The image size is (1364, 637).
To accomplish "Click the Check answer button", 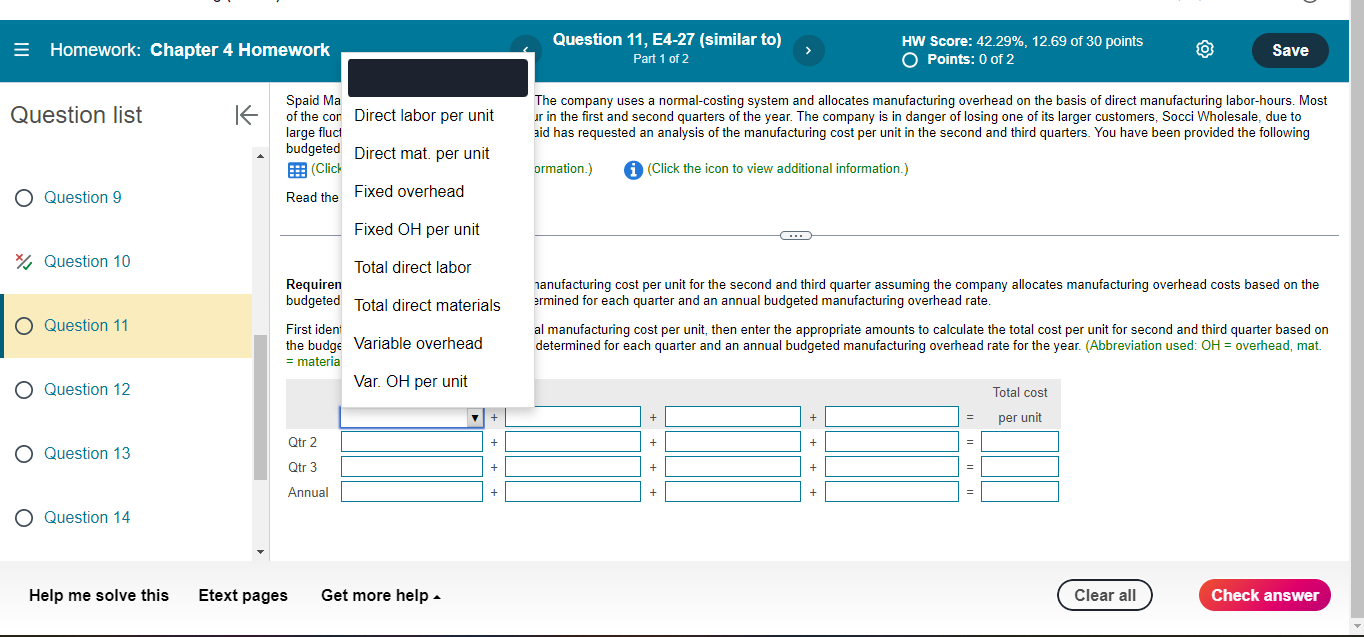I will [1264, 595].
